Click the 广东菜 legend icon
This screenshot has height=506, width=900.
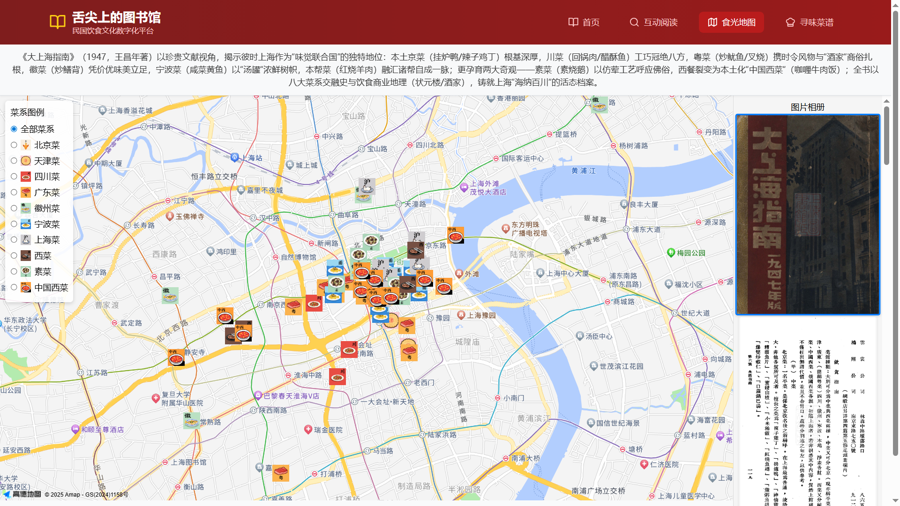(x=26, y=192)
